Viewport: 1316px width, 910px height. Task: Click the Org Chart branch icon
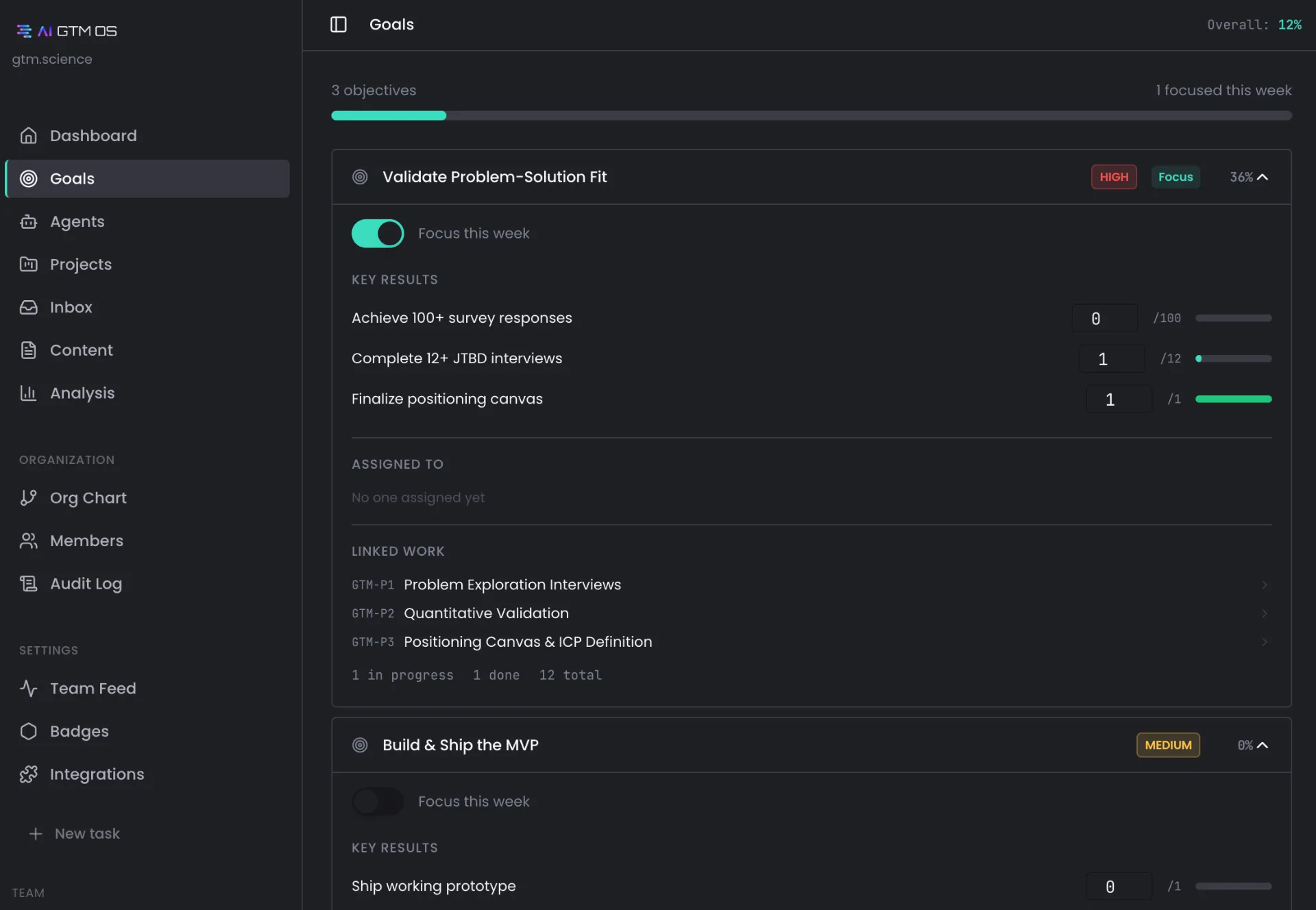28,497
